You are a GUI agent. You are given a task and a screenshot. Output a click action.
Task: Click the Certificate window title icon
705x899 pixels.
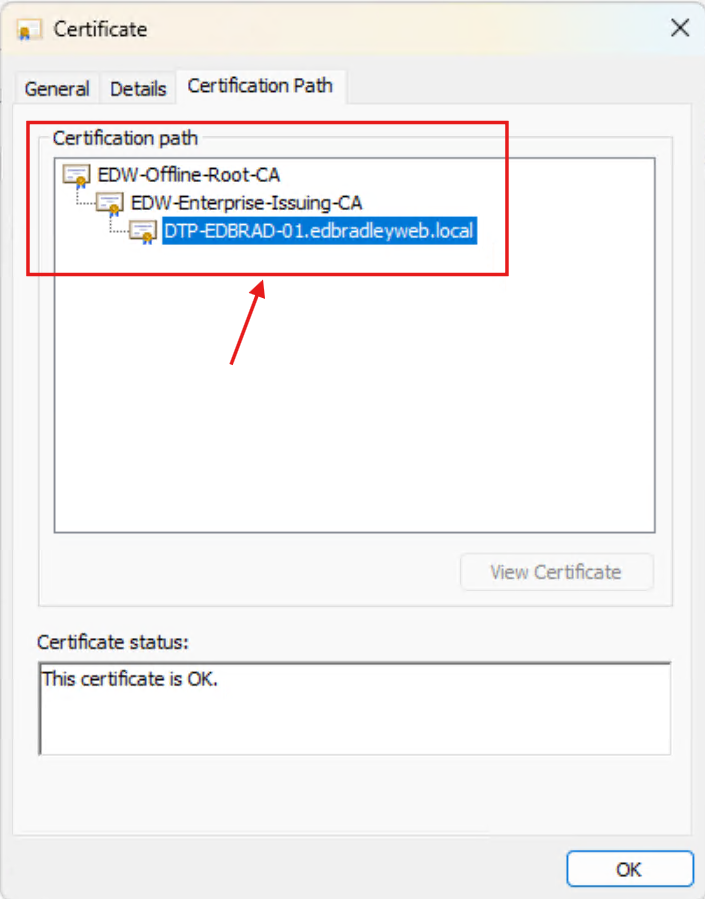pos(29,29)
